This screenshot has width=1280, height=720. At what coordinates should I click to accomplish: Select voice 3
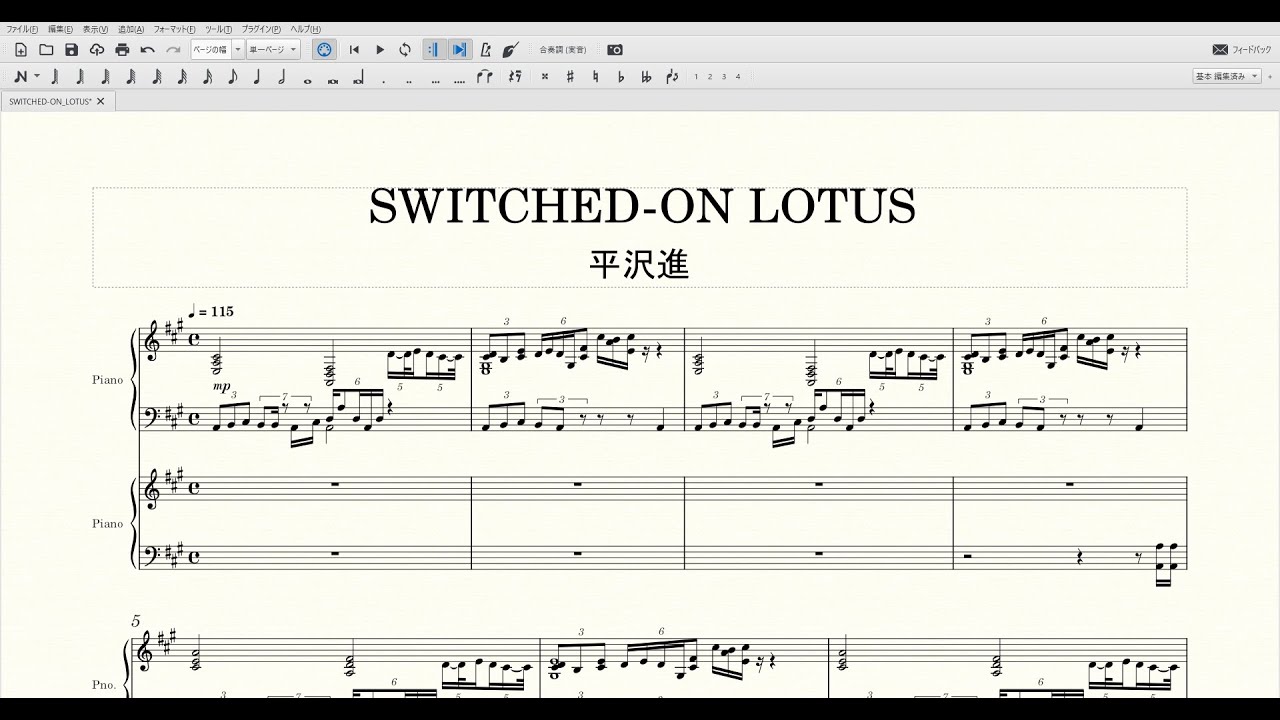pos(725,76)
